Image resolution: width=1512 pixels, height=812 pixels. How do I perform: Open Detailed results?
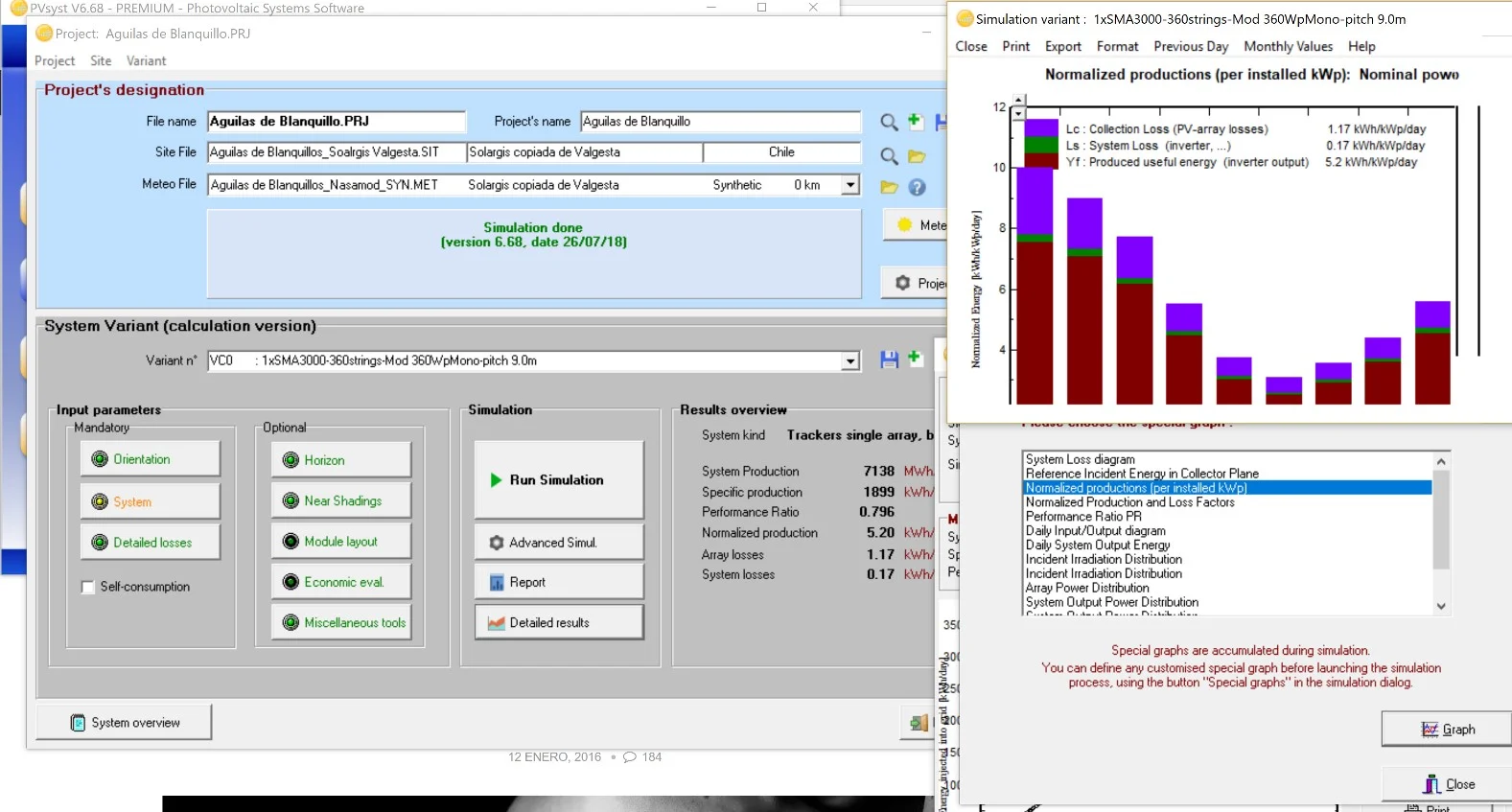coord(559,622)
